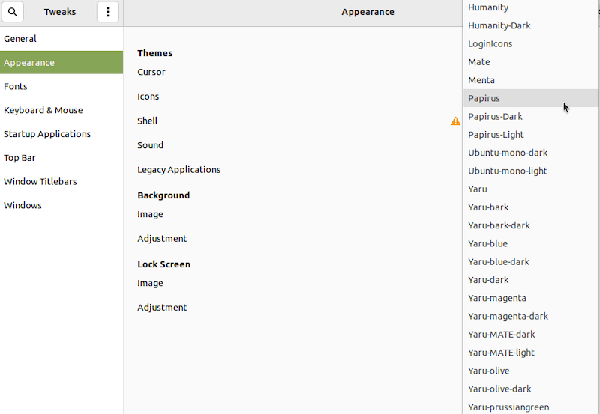Choose Humanity icon theme

tap(530, 7)
